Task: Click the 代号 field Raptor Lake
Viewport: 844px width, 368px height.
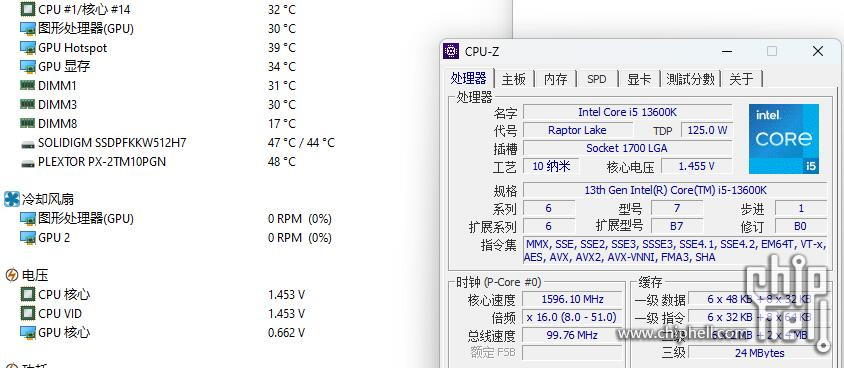Action: tap(578, 130)
